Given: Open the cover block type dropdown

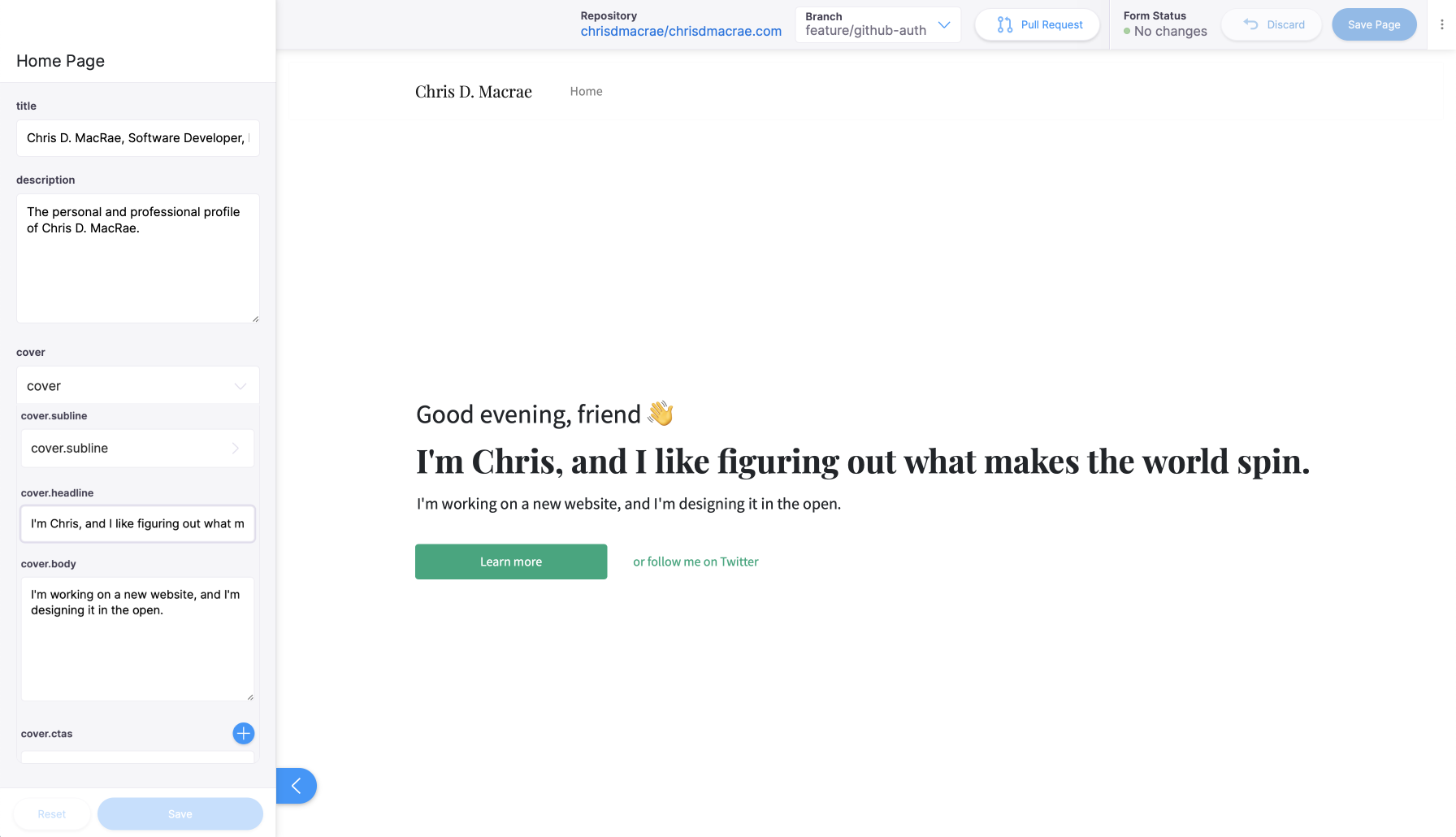Looking at the screenshot, I should point(137,385).
